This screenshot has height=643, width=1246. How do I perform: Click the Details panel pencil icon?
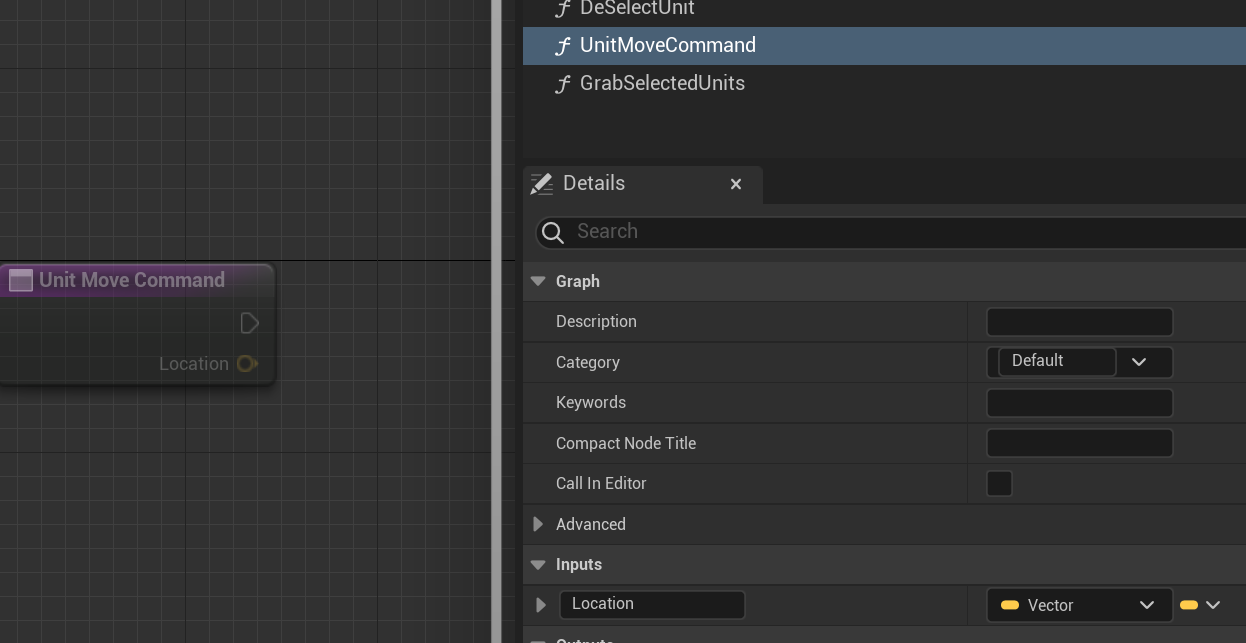[x=542, y=184]
